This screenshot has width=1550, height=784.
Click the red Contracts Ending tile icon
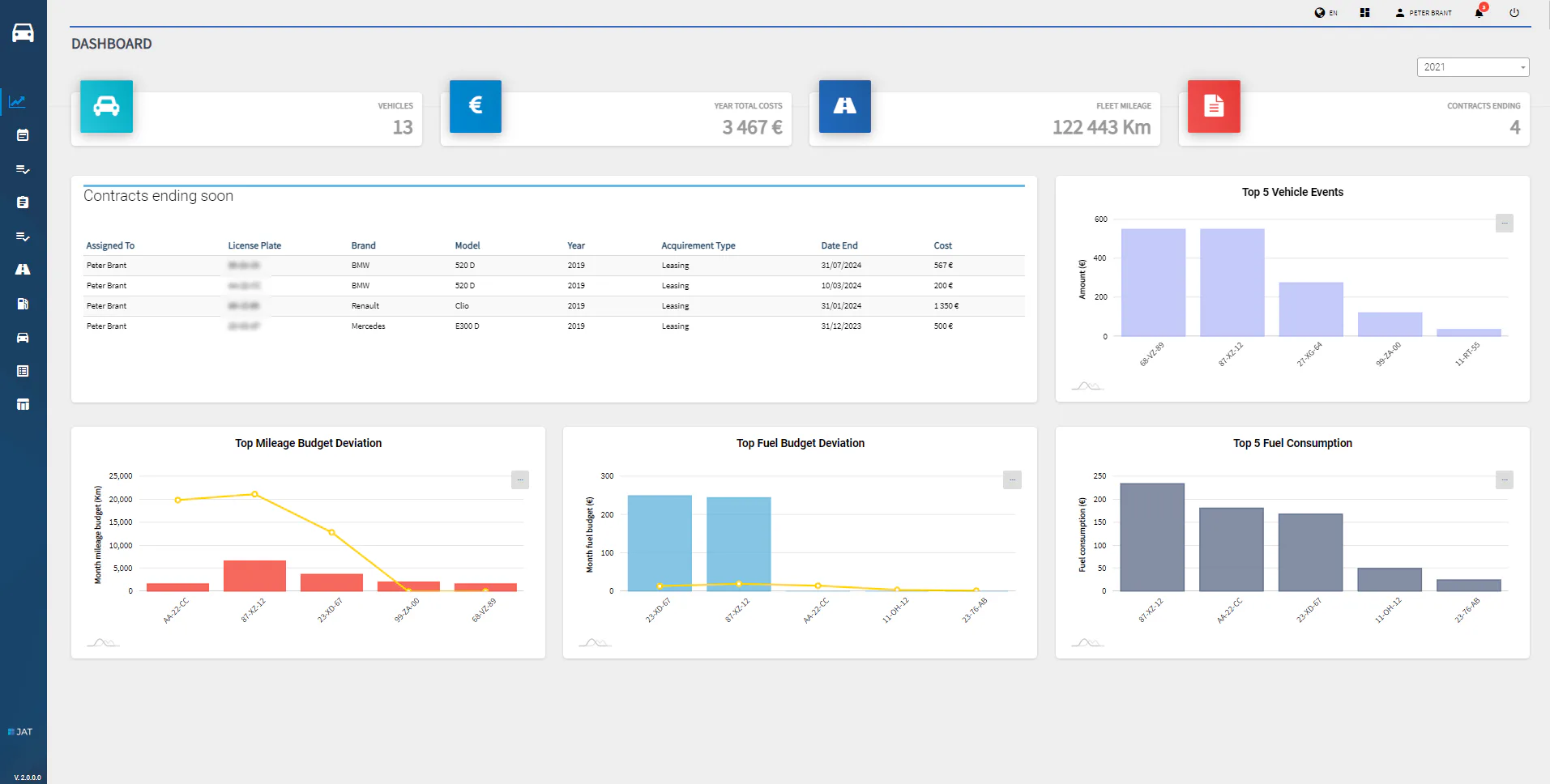[1214, 106]
